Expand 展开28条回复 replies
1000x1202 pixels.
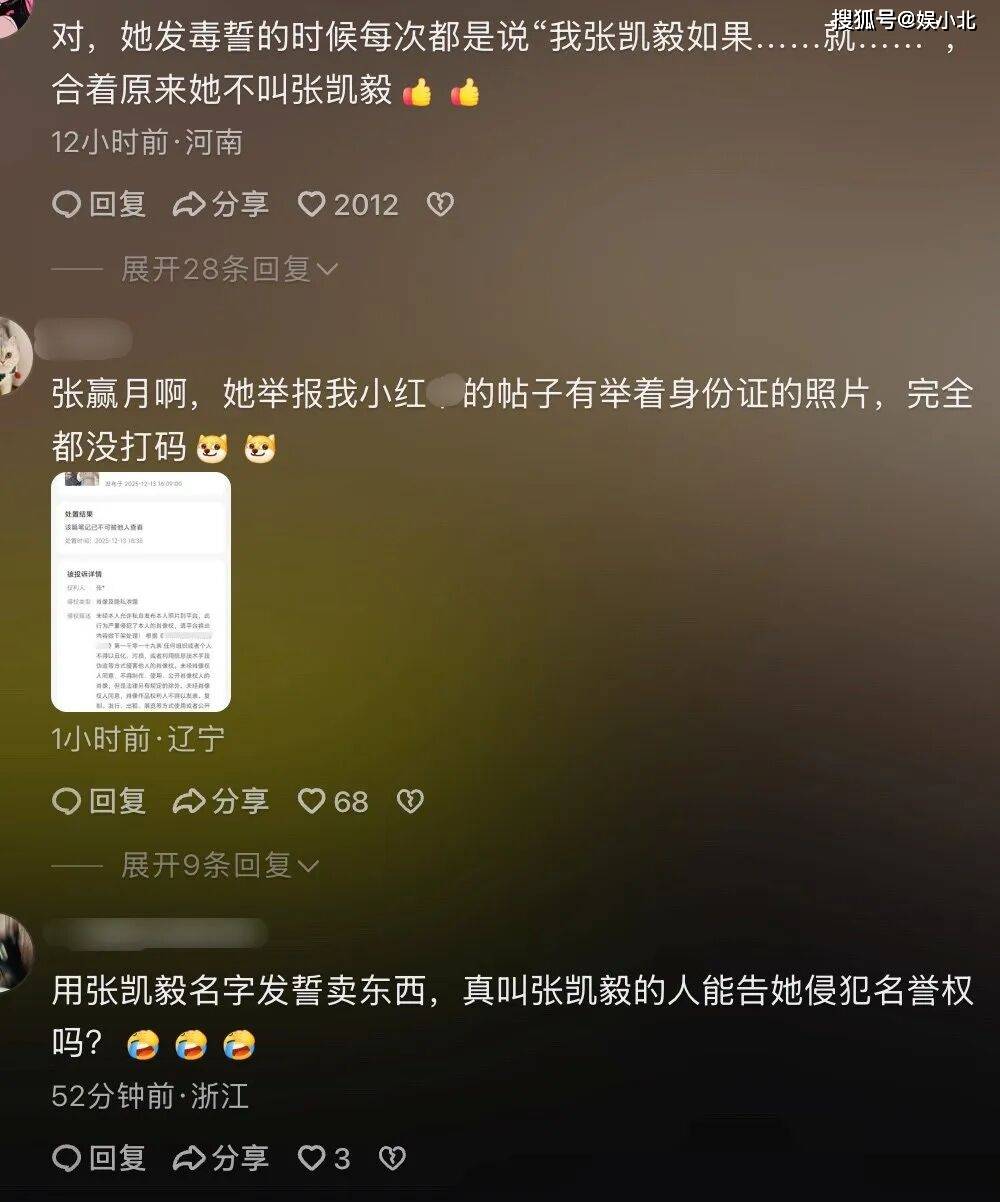coord(229,268)
